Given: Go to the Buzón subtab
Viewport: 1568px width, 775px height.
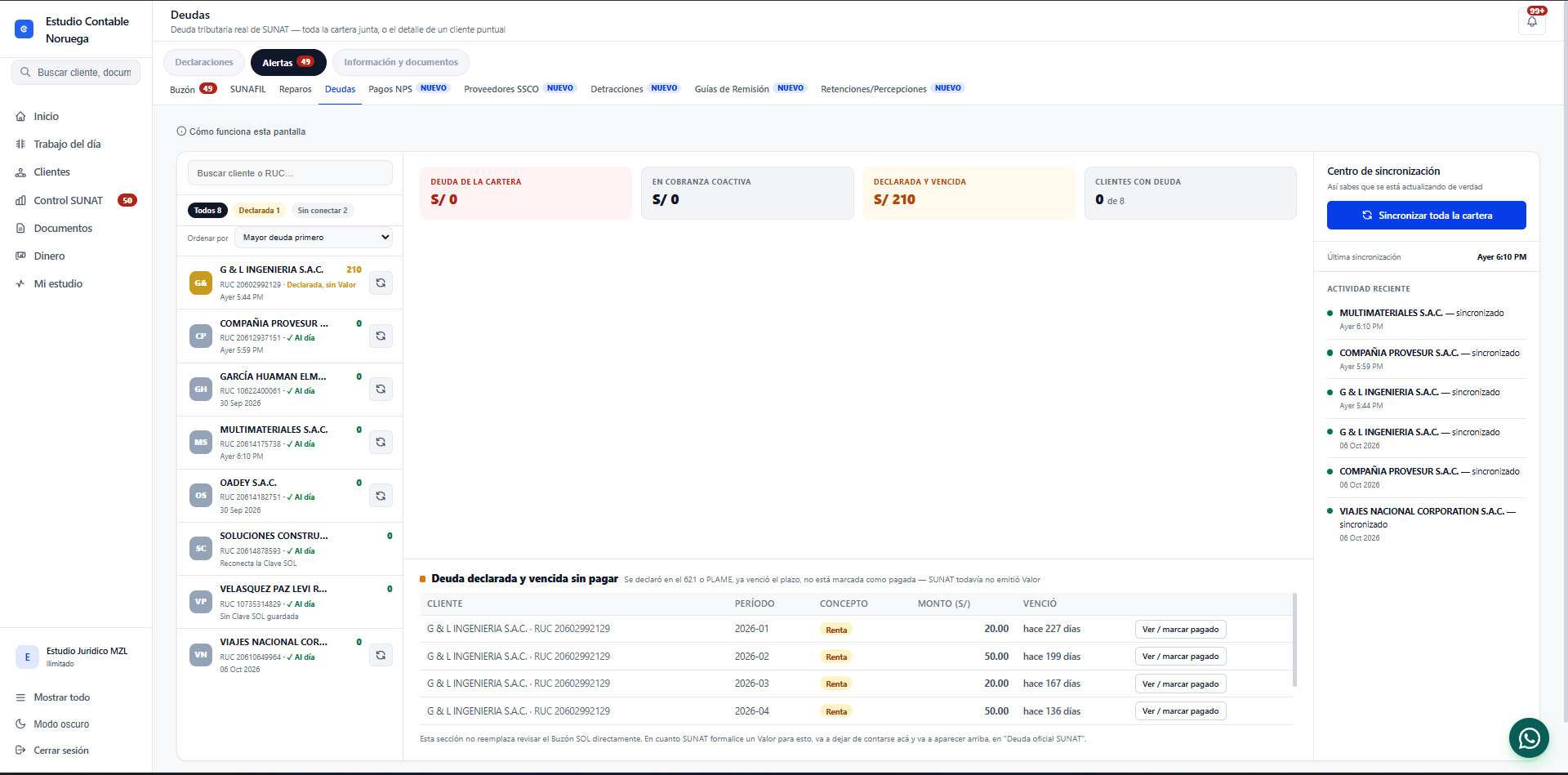Looking at the screenshot, I should click(x=193, y=89).
